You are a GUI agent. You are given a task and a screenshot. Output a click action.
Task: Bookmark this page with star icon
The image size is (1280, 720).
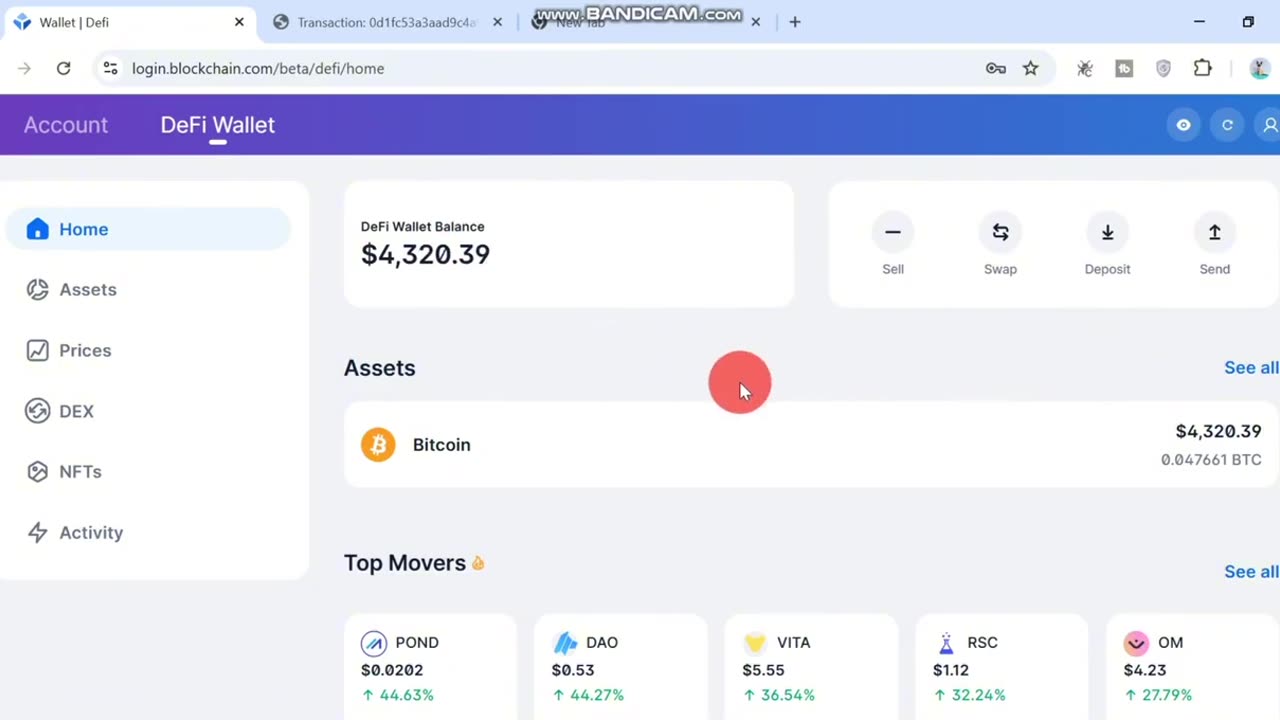(x=1030, y=68)
